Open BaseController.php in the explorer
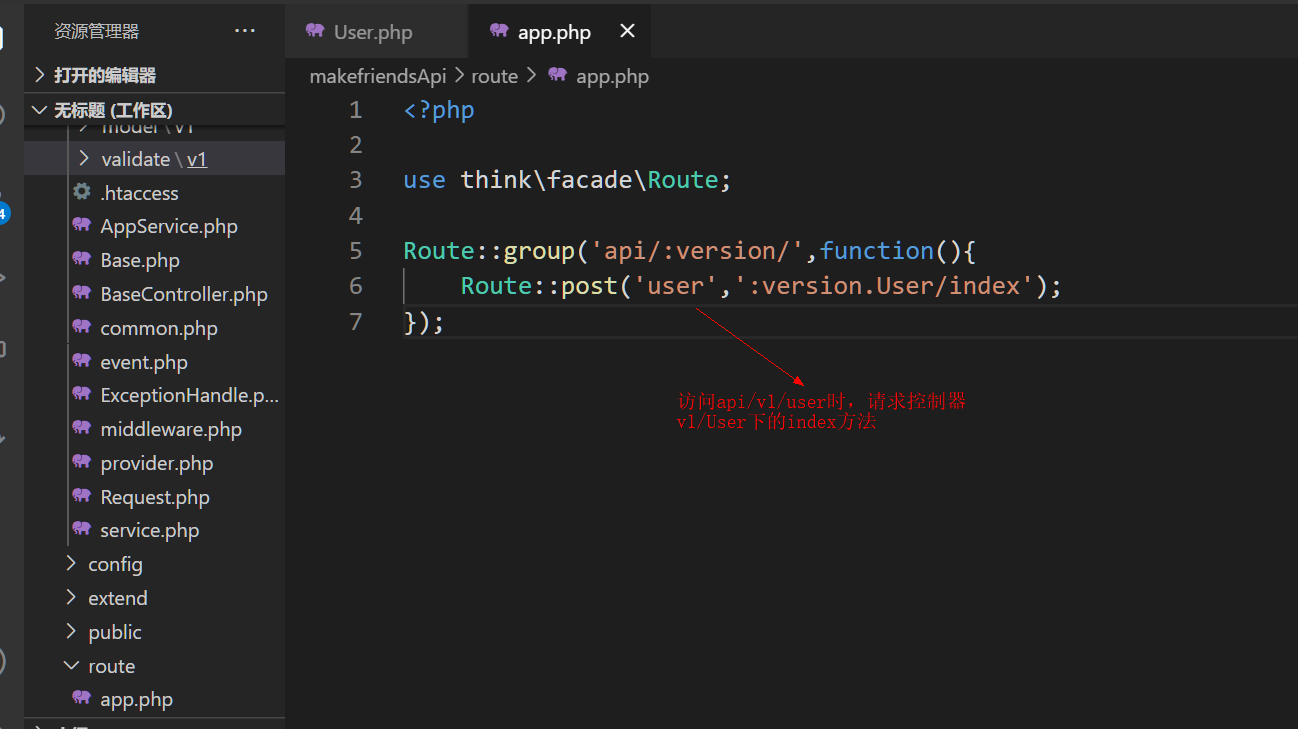 coord(183,294)
